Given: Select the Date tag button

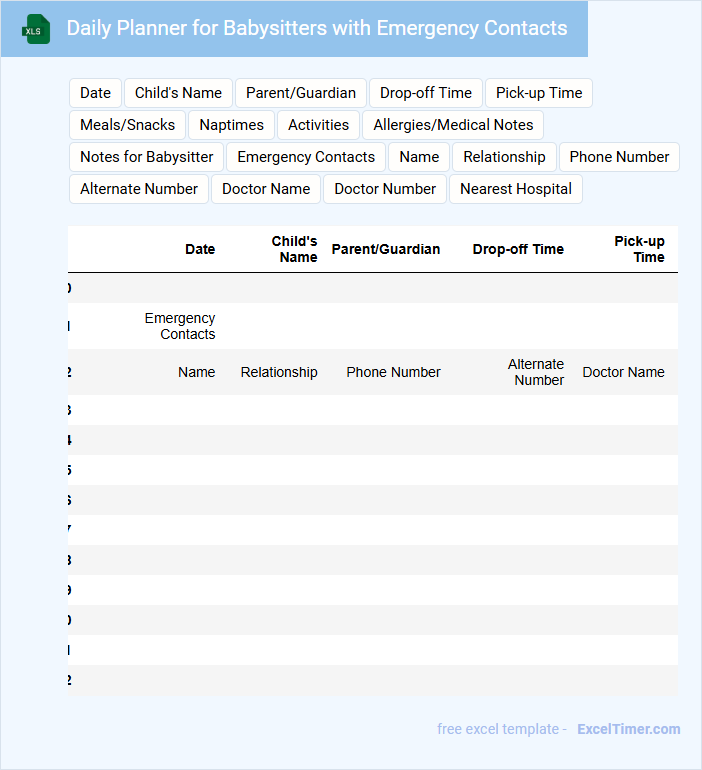Looking at the screenshot, I should (95, 93).
